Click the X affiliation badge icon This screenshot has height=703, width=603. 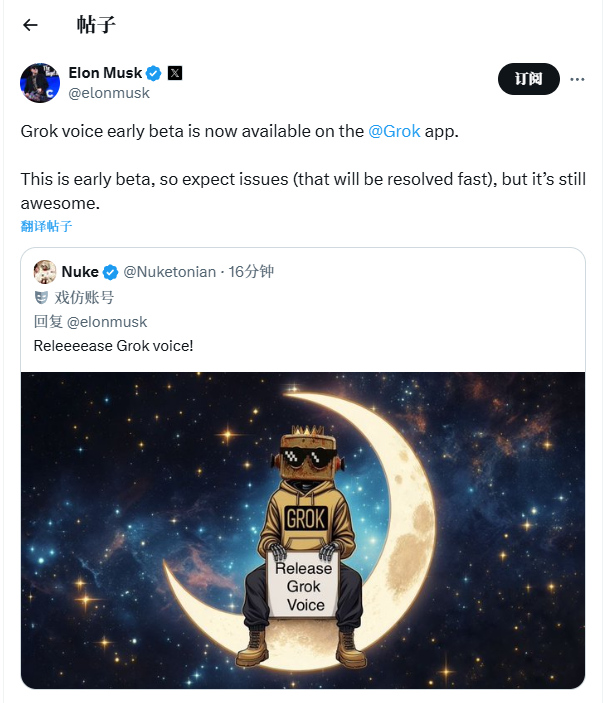click(175, 73)
